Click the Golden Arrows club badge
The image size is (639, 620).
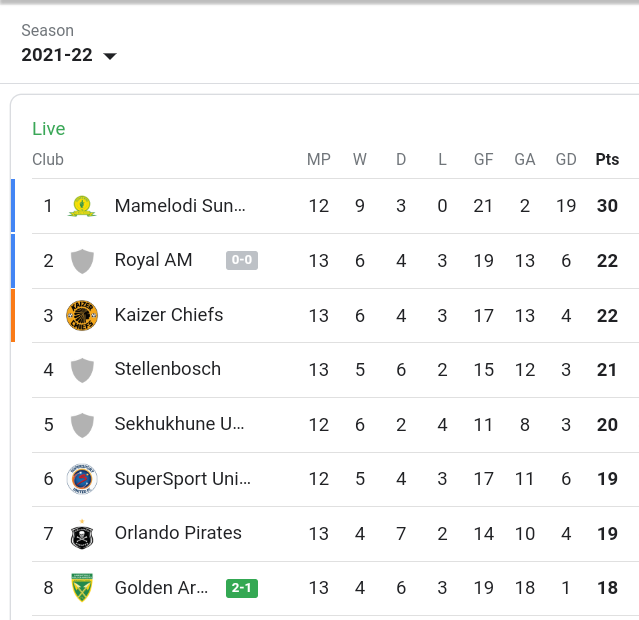pyautogui.click(x=82, y=588)
